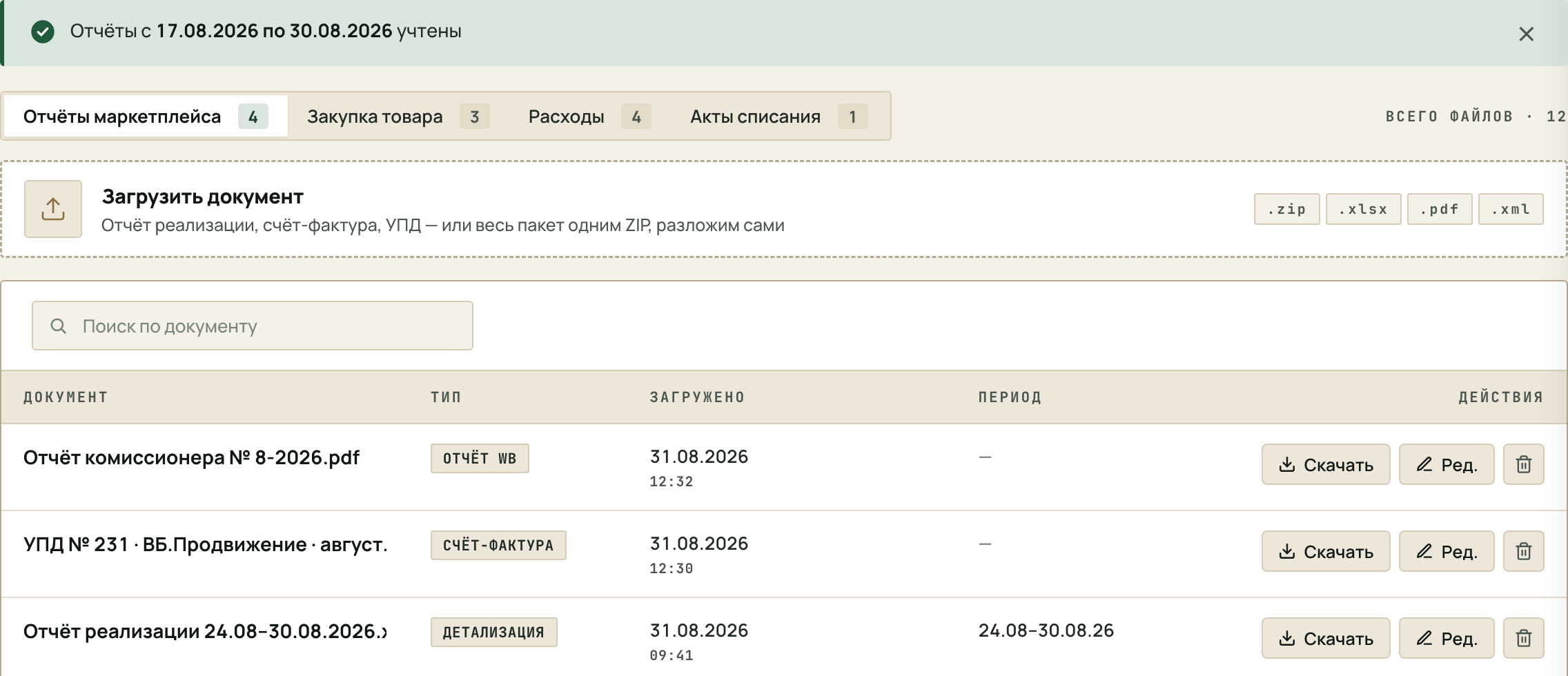Delete Отчёт реализации 24.08–30.08.2026

point(1524,638)
